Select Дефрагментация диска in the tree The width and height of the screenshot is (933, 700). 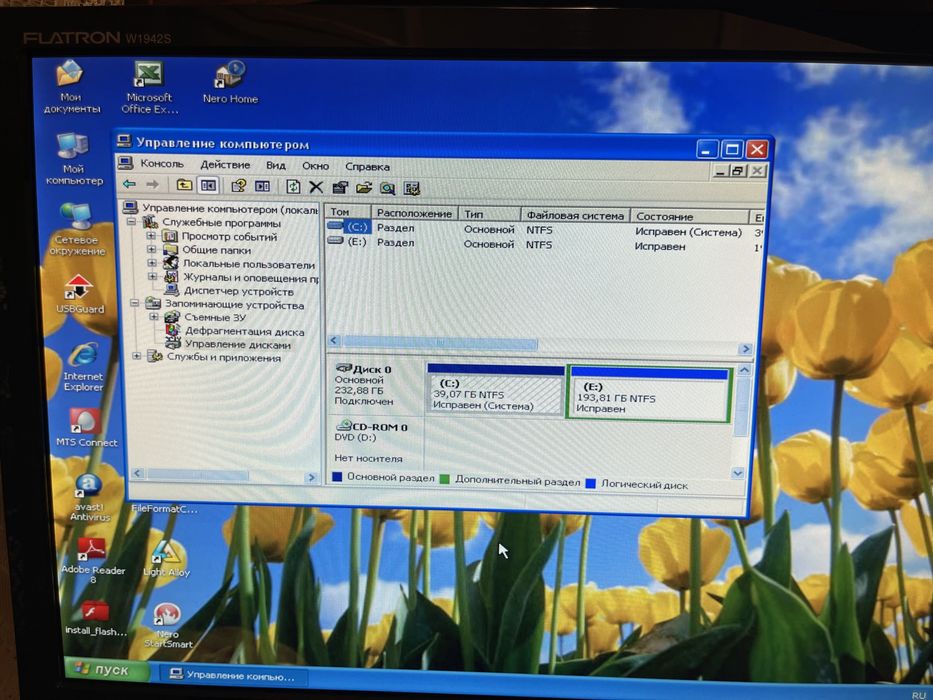(x=245, y=332)
